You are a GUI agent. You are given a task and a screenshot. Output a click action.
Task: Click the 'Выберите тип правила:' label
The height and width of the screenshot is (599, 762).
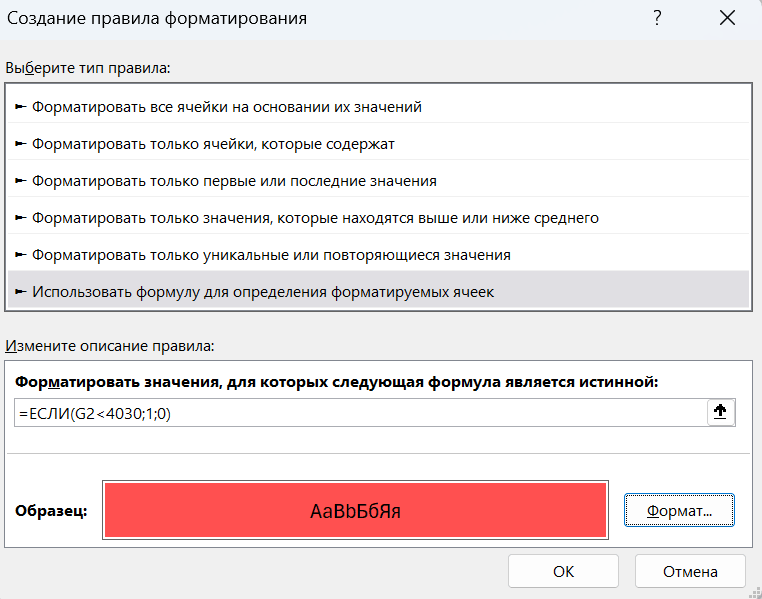[x=88, y=68]
